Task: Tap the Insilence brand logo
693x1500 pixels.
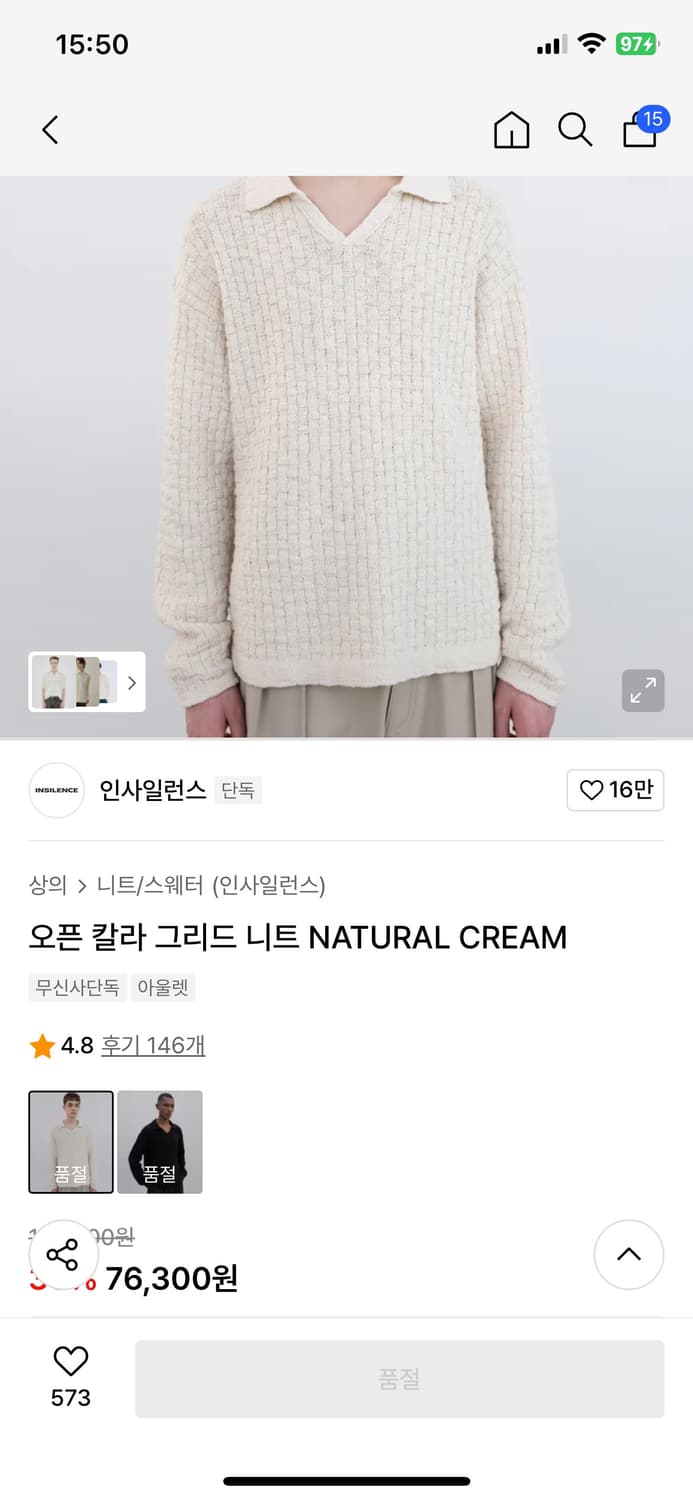Action: 57,790
